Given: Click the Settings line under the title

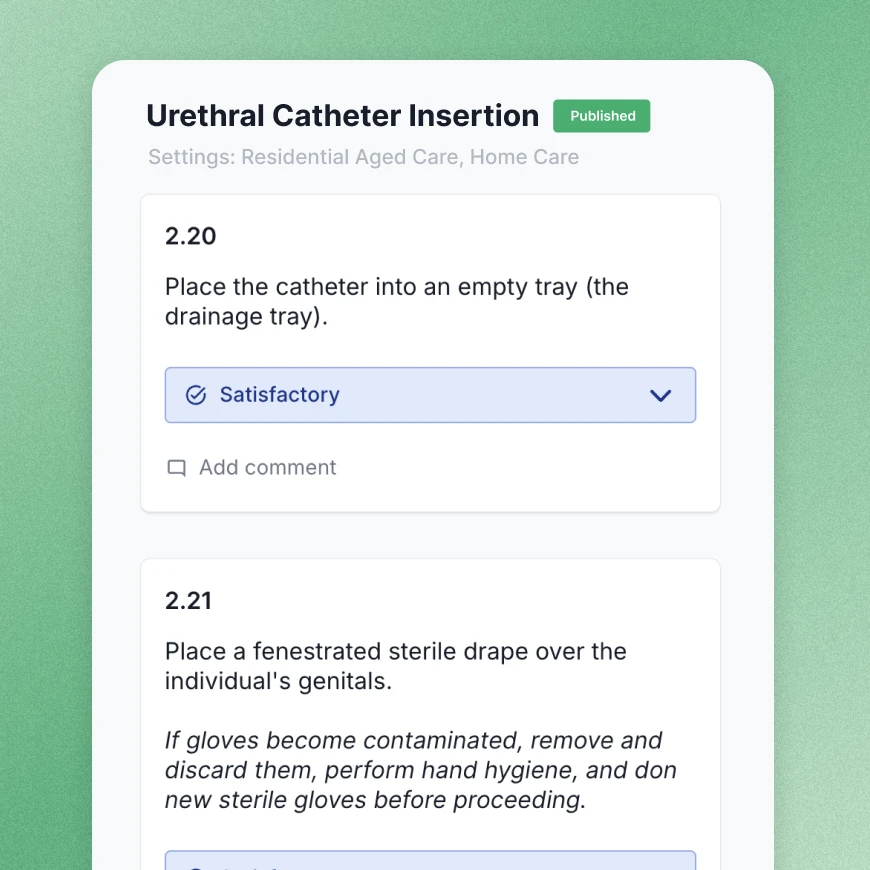Looking at the screenshot, I should pos(363,157).
